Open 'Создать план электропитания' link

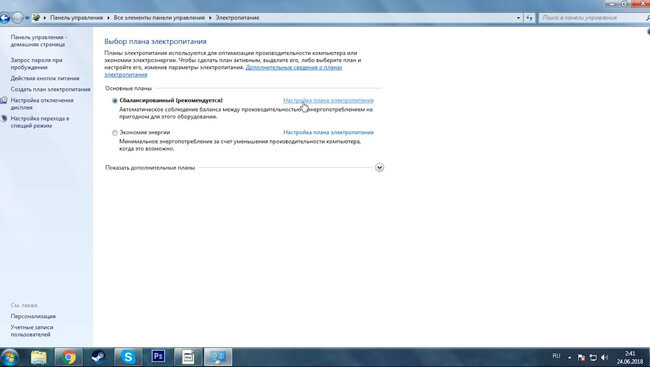51,89
